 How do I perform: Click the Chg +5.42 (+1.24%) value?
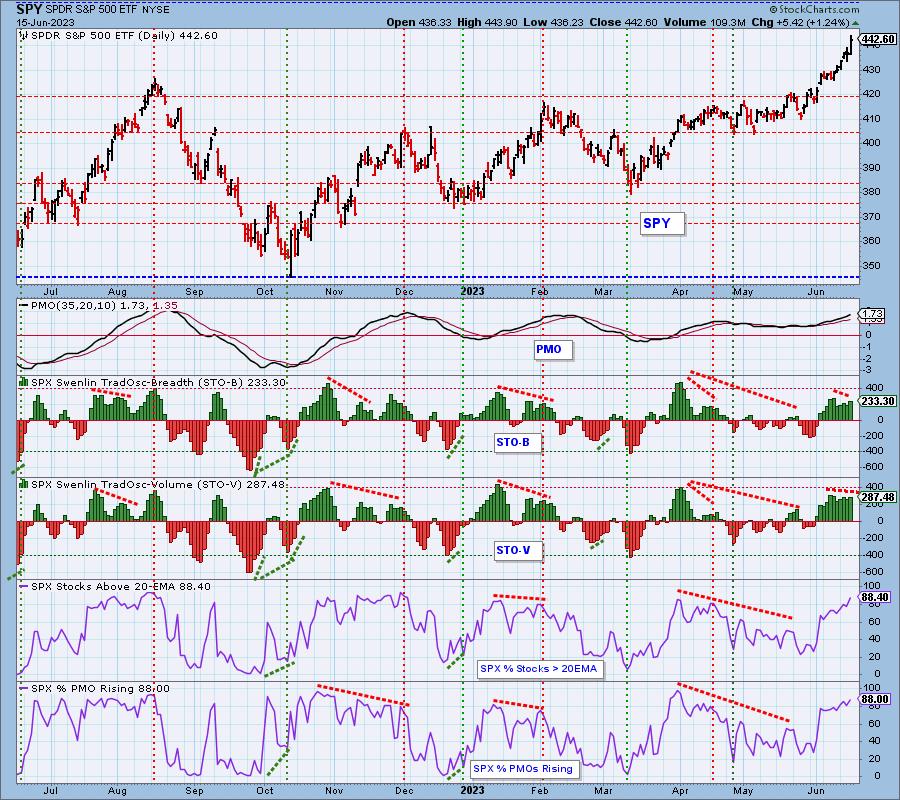point(800,22)
